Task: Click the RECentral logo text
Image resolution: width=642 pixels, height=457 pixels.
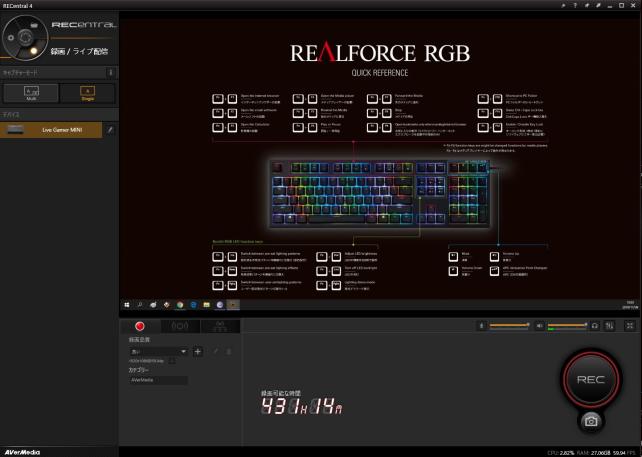Action: click(x=84, y=25)
